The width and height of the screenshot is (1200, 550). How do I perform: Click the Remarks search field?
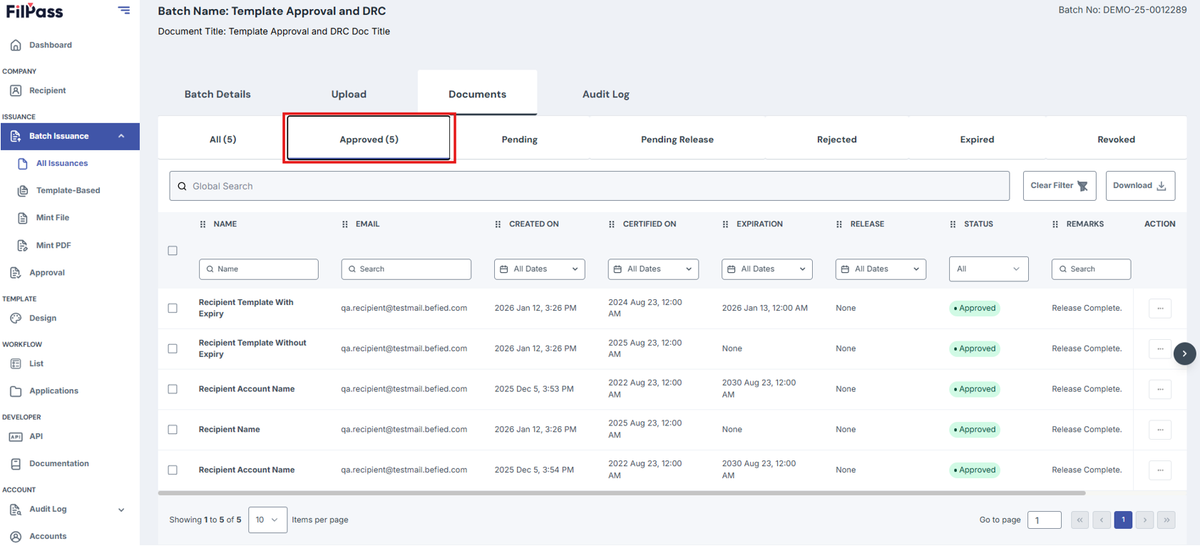[x=1091, y=269]
